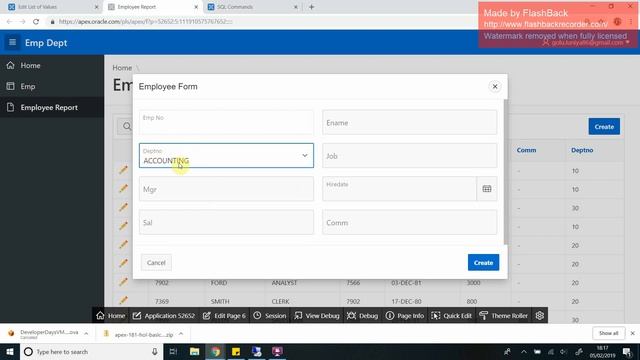Click Home breadcrumb link
The width and height of the screenshot is (640, 360).
tap(122, 68)
